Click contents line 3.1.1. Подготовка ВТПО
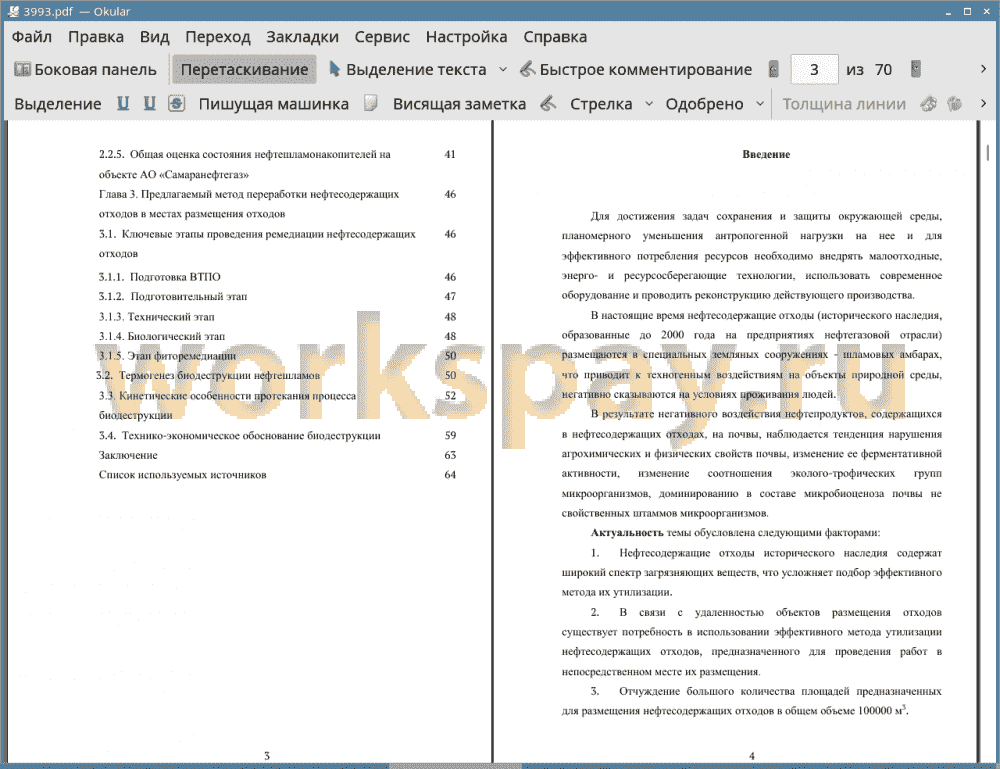 pyautogui.click(x=159, y=277)
